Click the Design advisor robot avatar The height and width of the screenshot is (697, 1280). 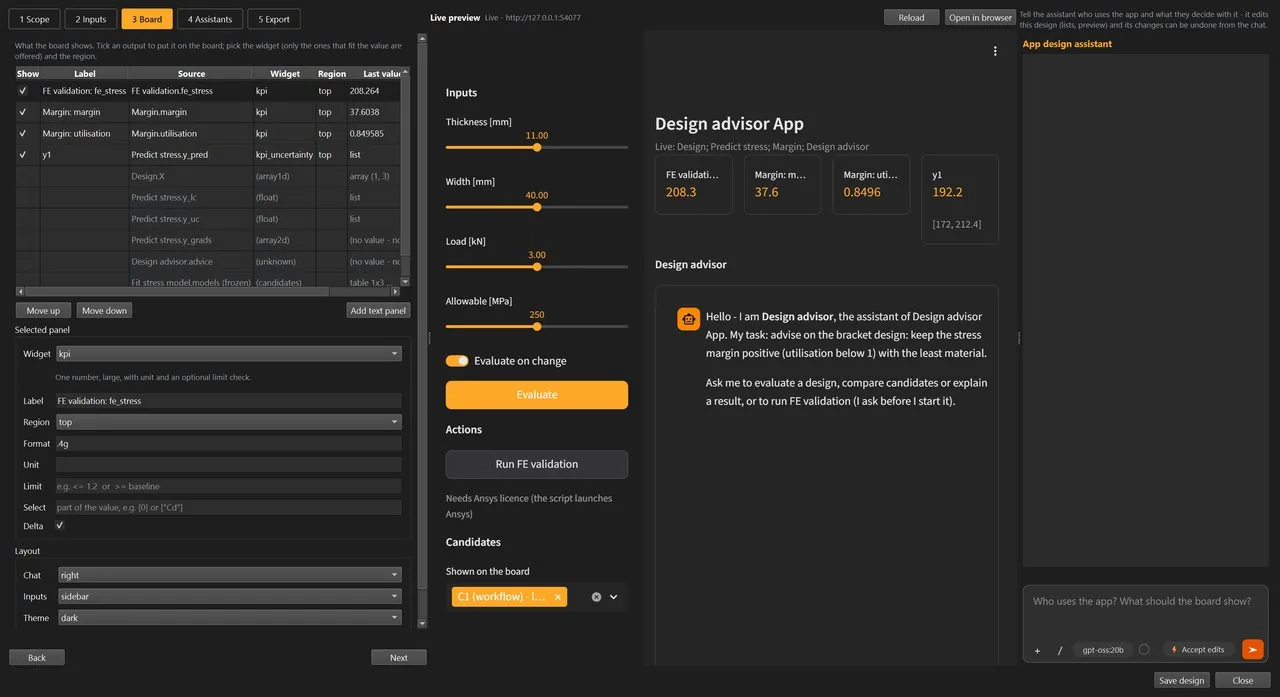coord(688,319)
